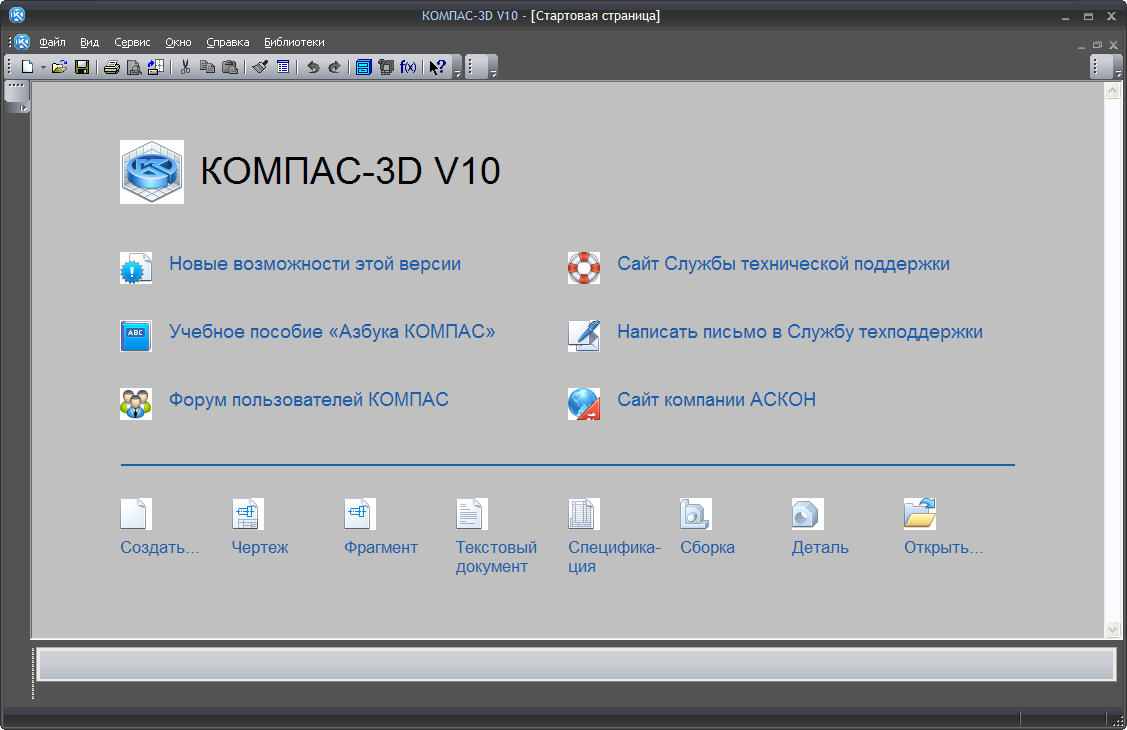Image resolution: width=1127 pixels, height=730 pixels.
Task: Open Print Preview from the toolbar
Action: point(134,68)
